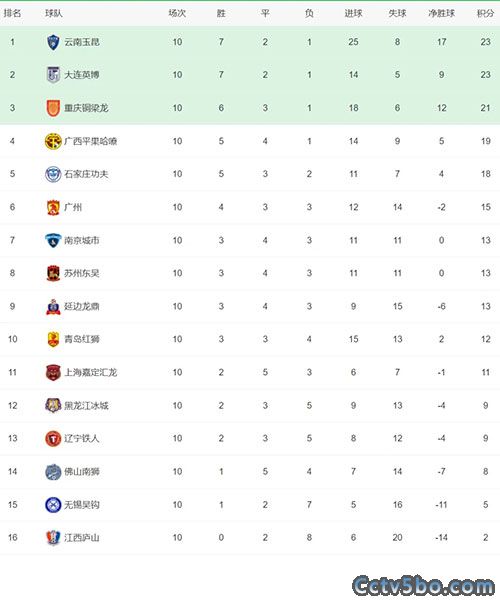500x600 pixels.
Task: Click the 重庆铜梁龙 orange crest
Action: coord(53,108)
